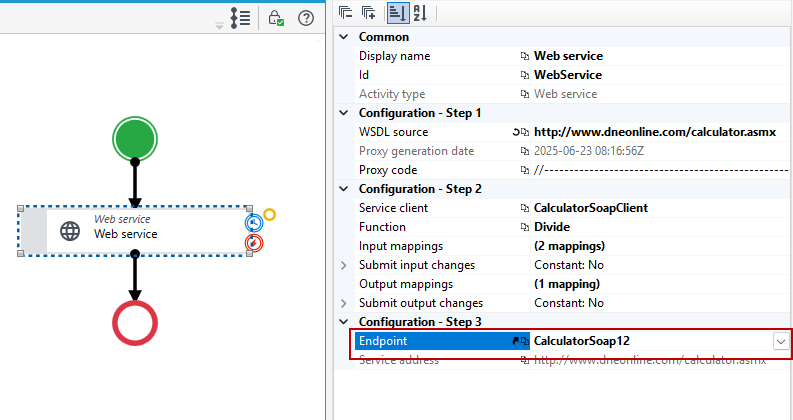Image resolution: width=793 pixels, height=420 pixels.
Task: Select the blue timer boundary event icon
Action: (x=254, y=223)
